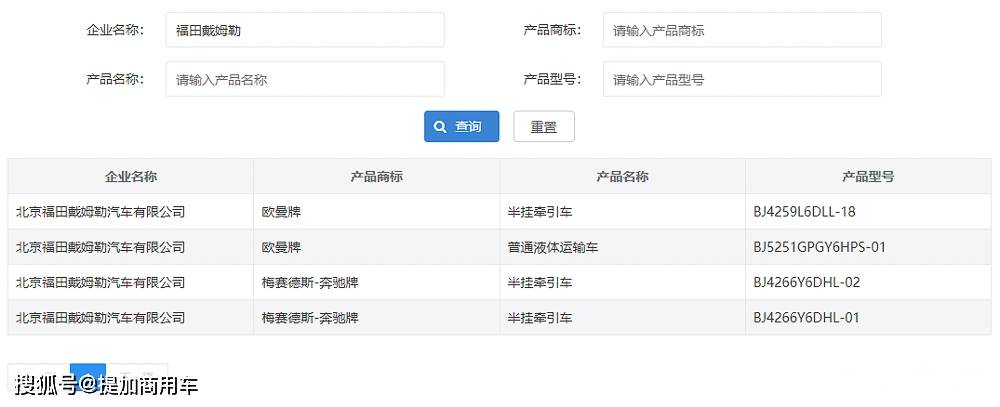Click 半挂牵引车 in the BJ4266Y6DHL-01 row
The width and height of the screenshot is (1000, 407).
point(540,318)
